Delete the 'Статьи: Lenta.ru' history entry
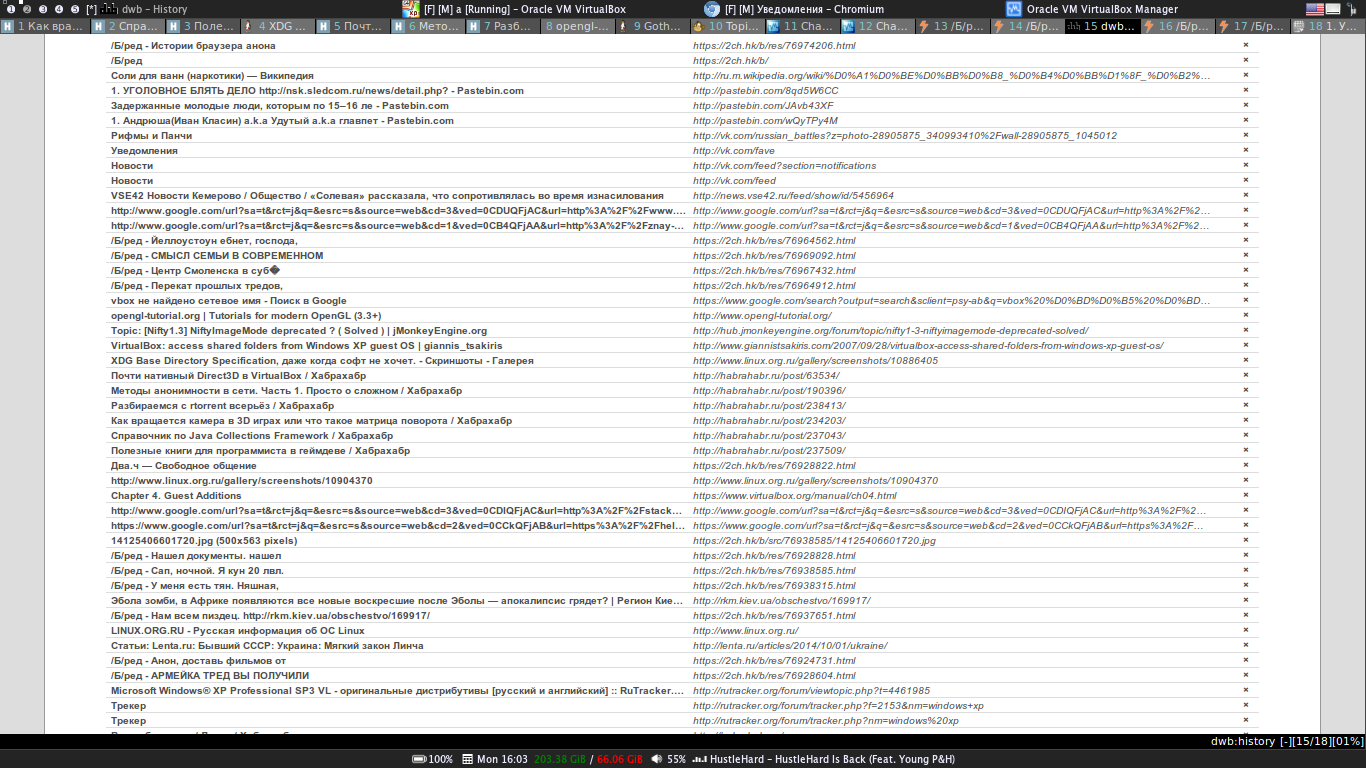Screen dimensions: 1366x768 coord(1246,645)
